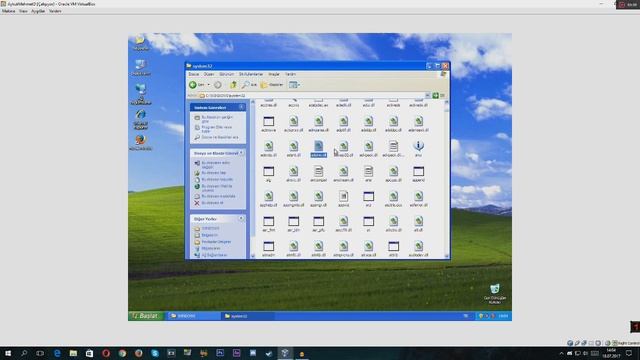Click the greyed Forward arrow toolbar button
Viewport: 640px width, 360px height.
tap(218, 84)
